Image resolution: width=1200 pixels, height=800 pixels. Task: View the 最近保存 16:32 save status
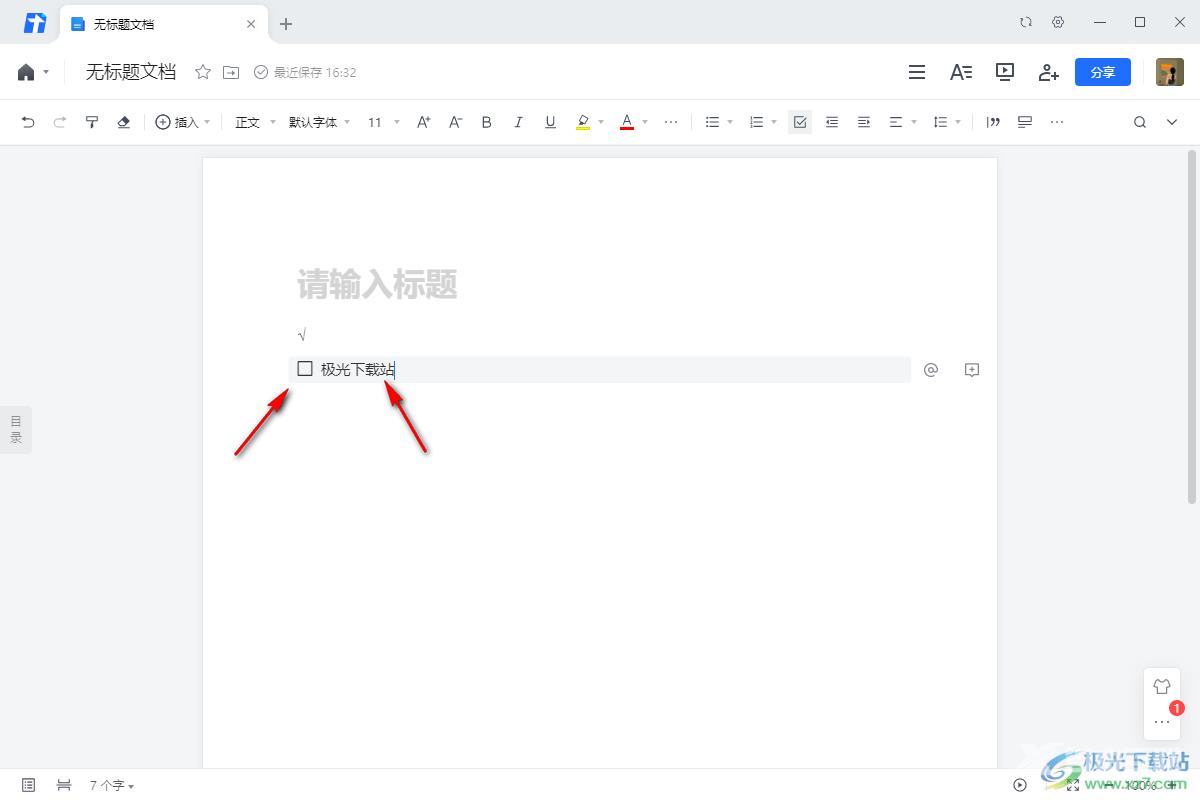click(x=305, y=72)
